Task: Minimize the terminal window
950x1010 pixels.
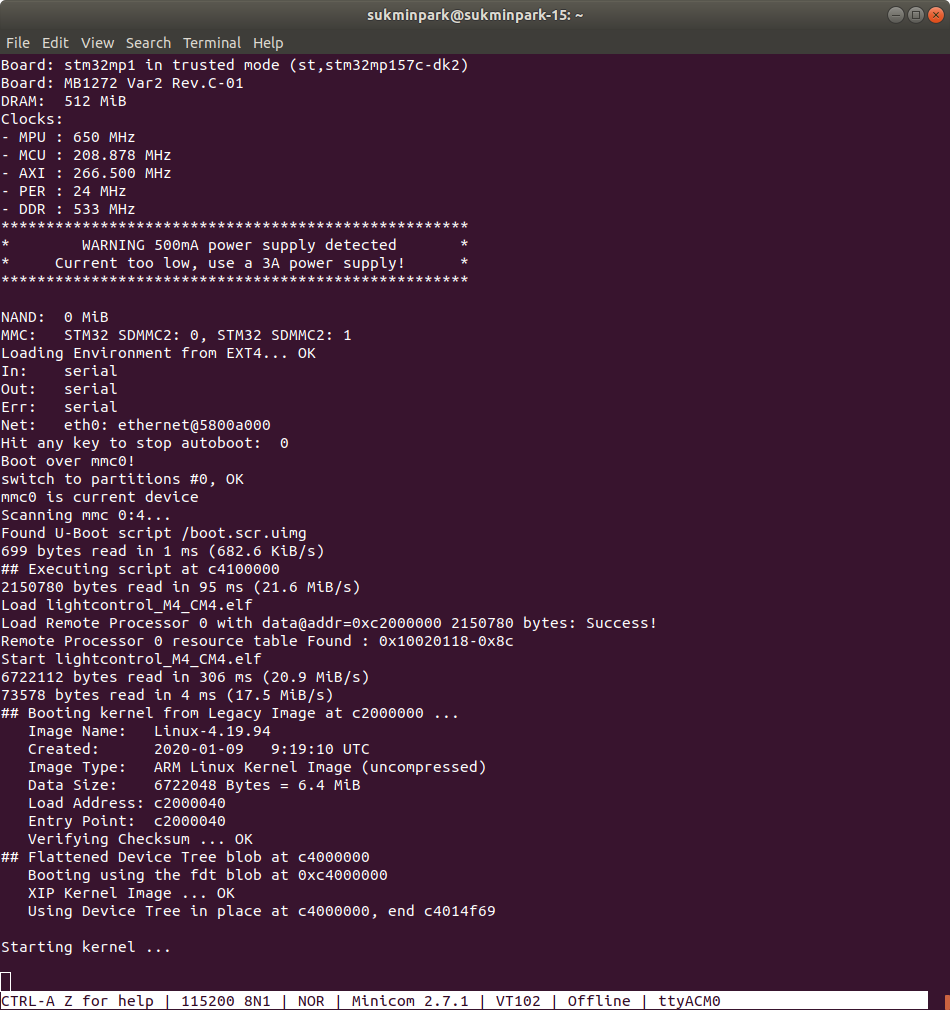Action: coord(895,15)
